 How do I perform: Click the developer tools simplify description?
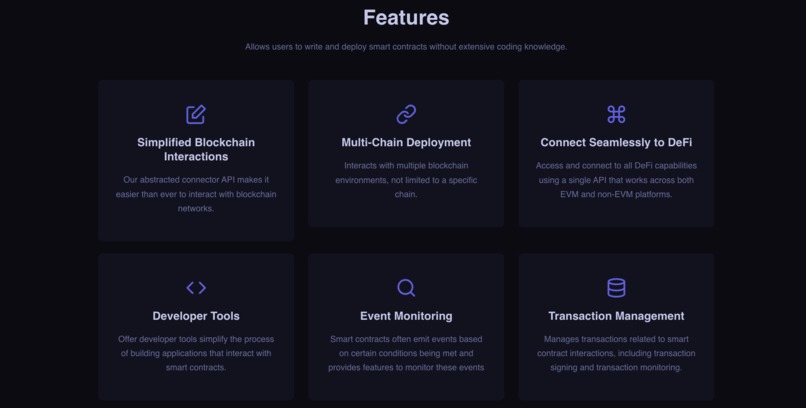(196, 353)
